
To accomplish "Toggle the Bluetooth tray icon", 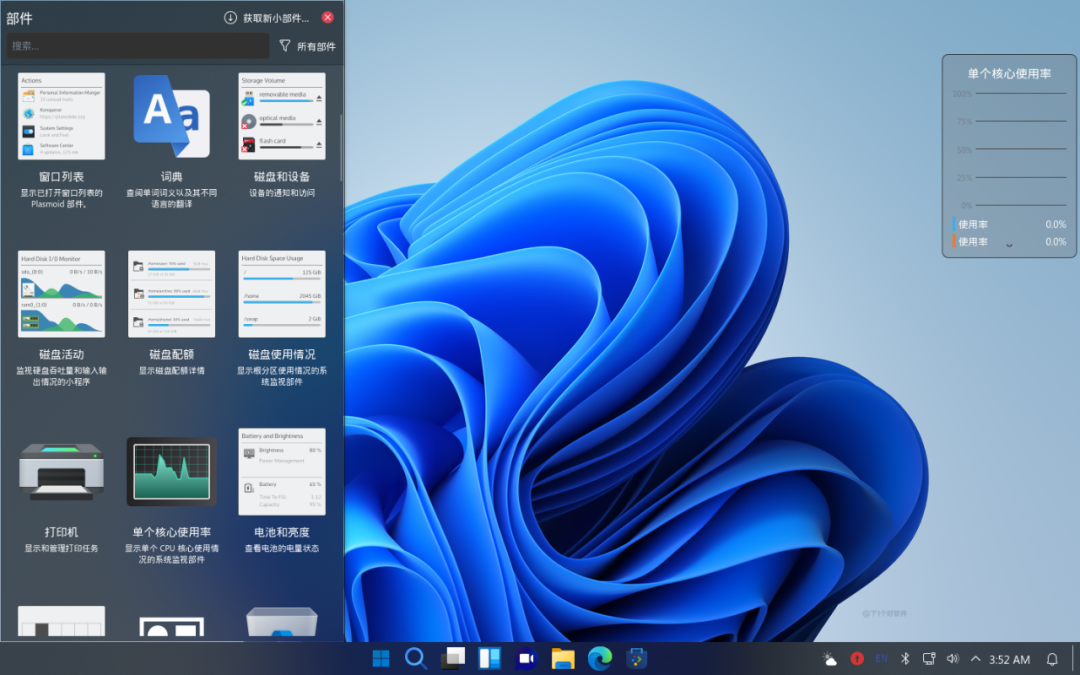I will click(x=904, y=659).
